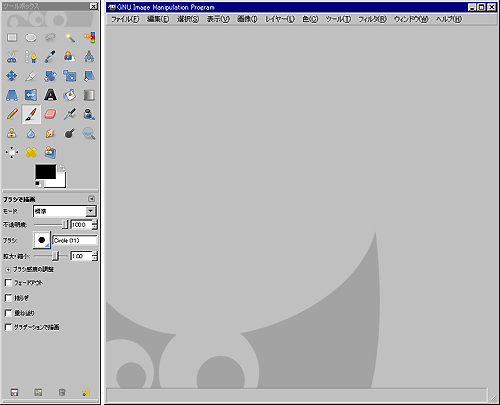
Task: Select the Color Picker eyedropper tool
Action: [x=50, y=57]
